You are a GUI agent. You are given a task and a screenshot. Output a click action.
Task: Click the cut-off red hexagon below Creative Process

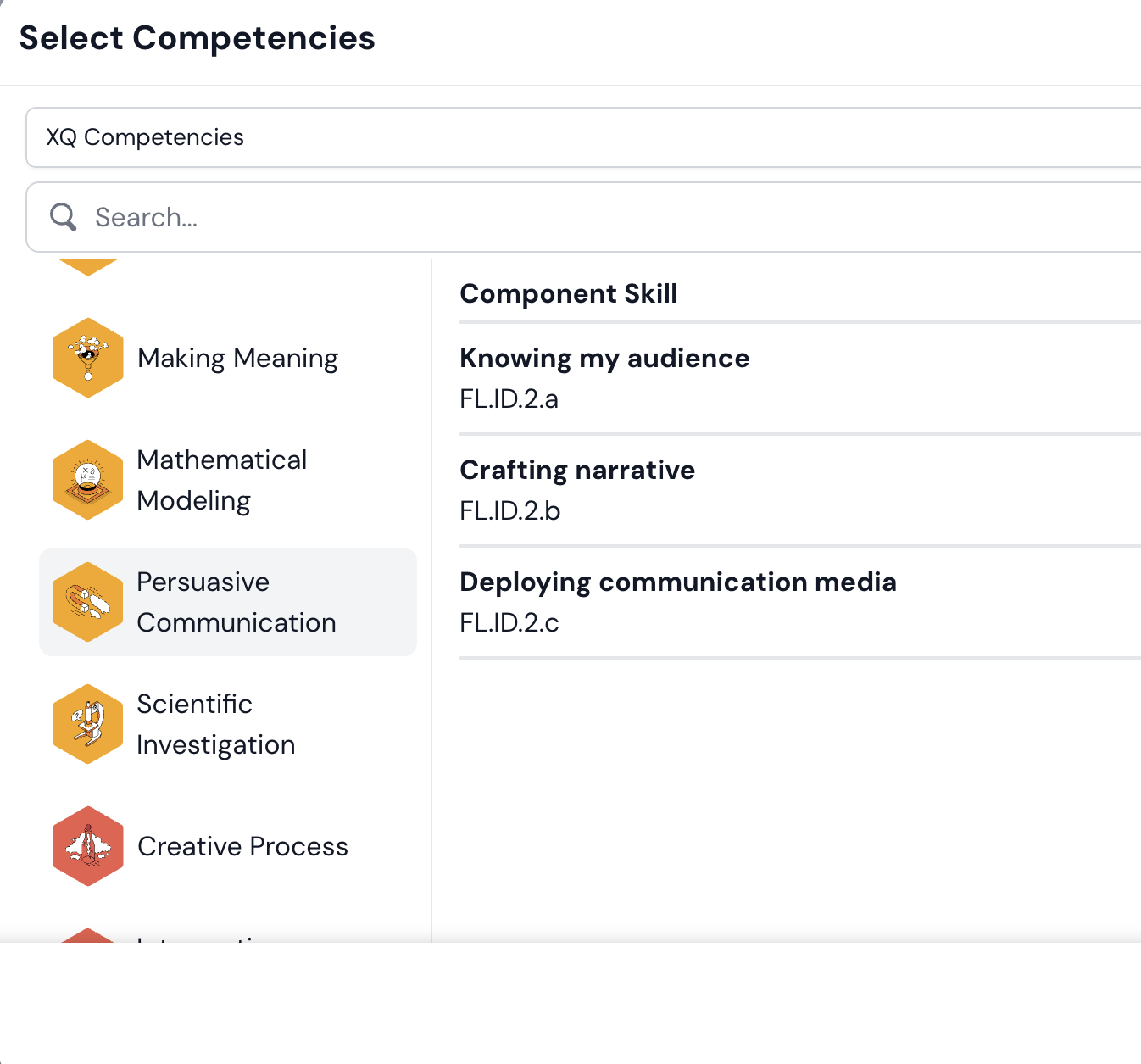tap(87, 935)
